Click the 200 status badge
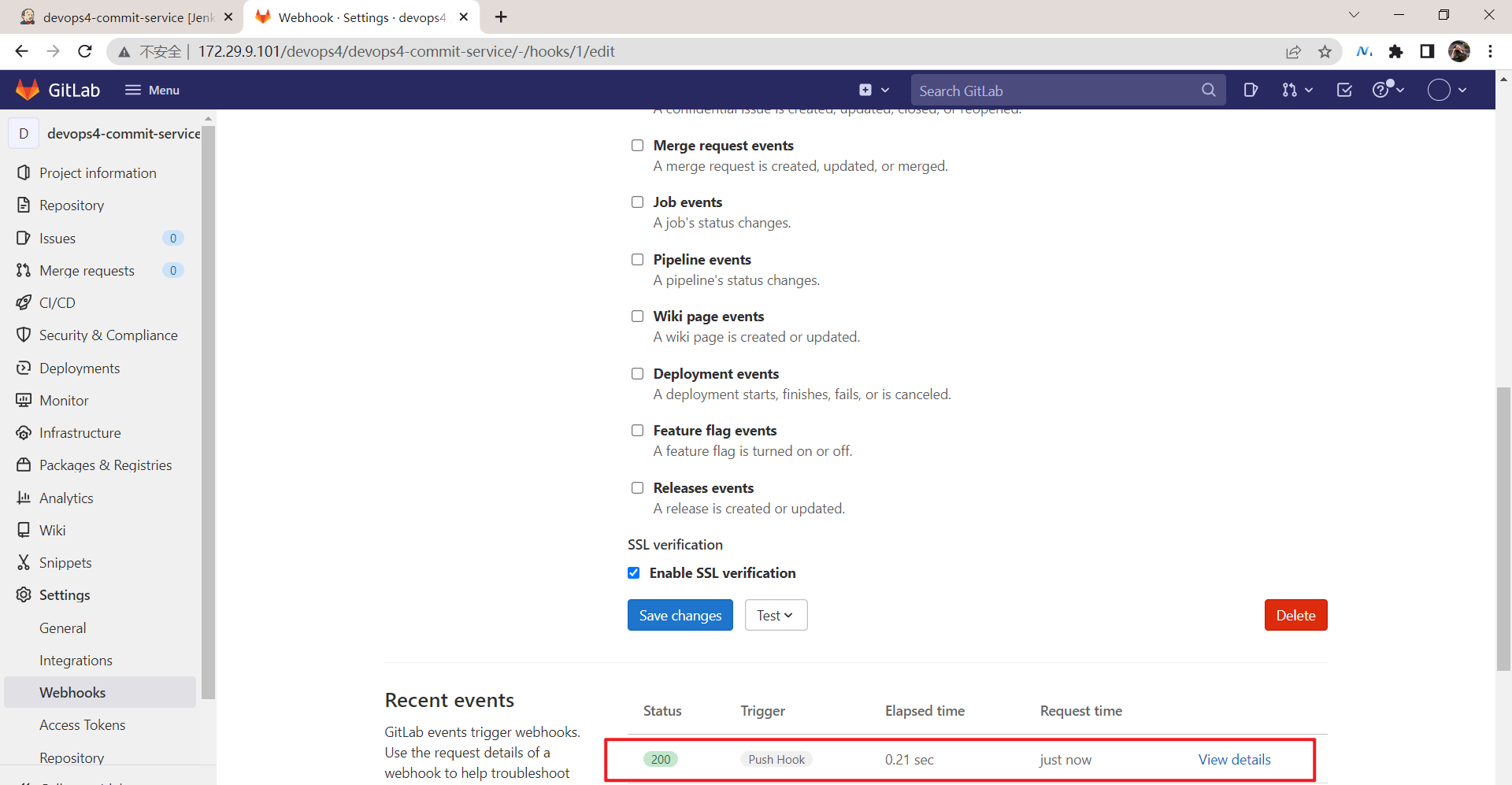This screenshot has width=1512, height=785. (661, 759)
